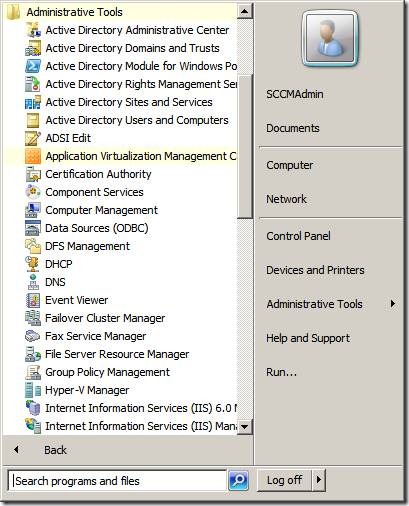The height and width of the screenshot is (506, 409).
Task: Click the Active Directory Users and Computers icon
Action: 33,120
